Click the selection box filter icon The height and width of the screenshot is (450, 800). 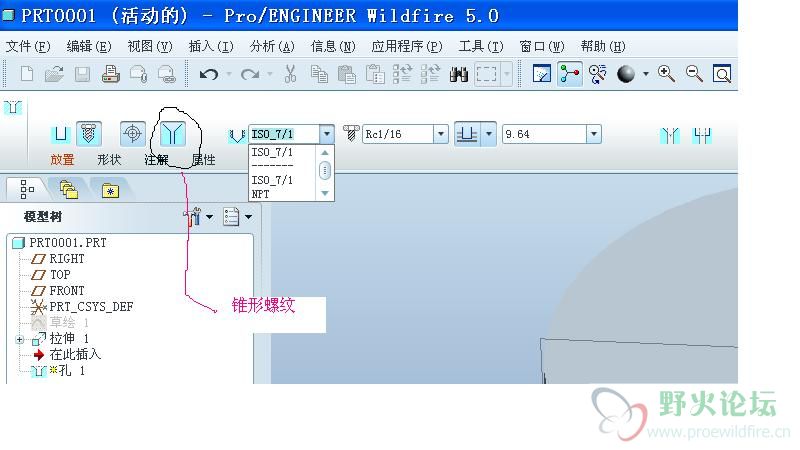(x=486, y=74)
